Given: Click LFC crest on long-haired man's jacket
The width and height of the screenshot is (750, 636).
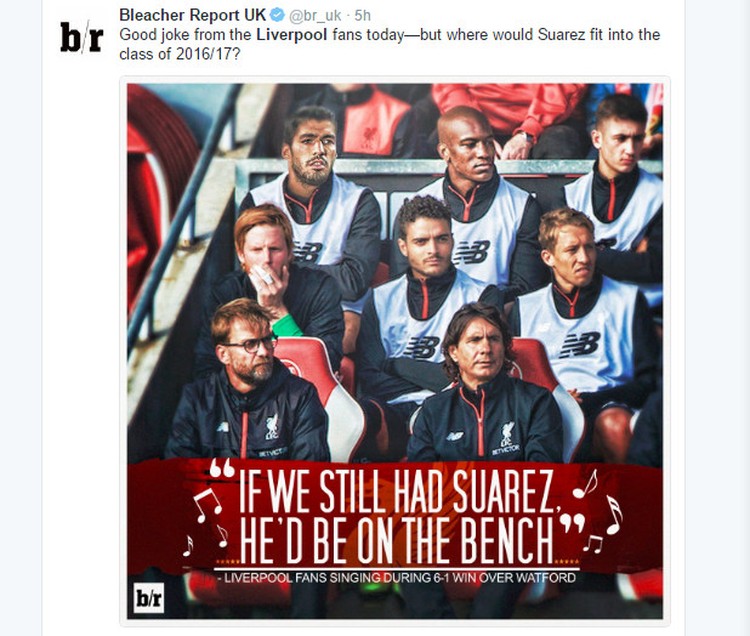Looking at the screenshot, I should [x=507, y=434].
